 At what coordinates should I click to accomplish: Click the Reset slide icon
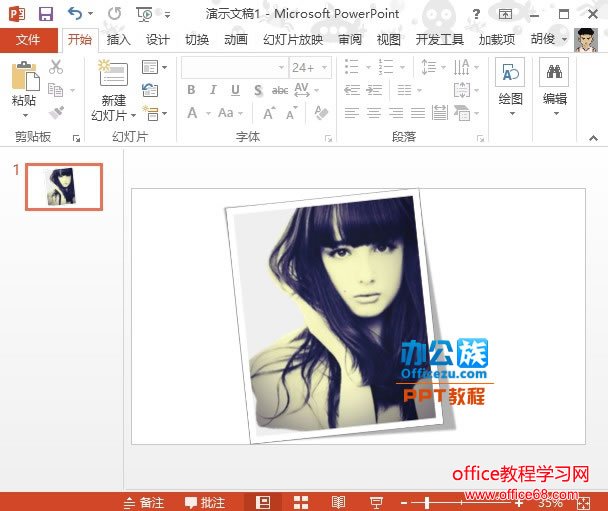pos(150,90)
